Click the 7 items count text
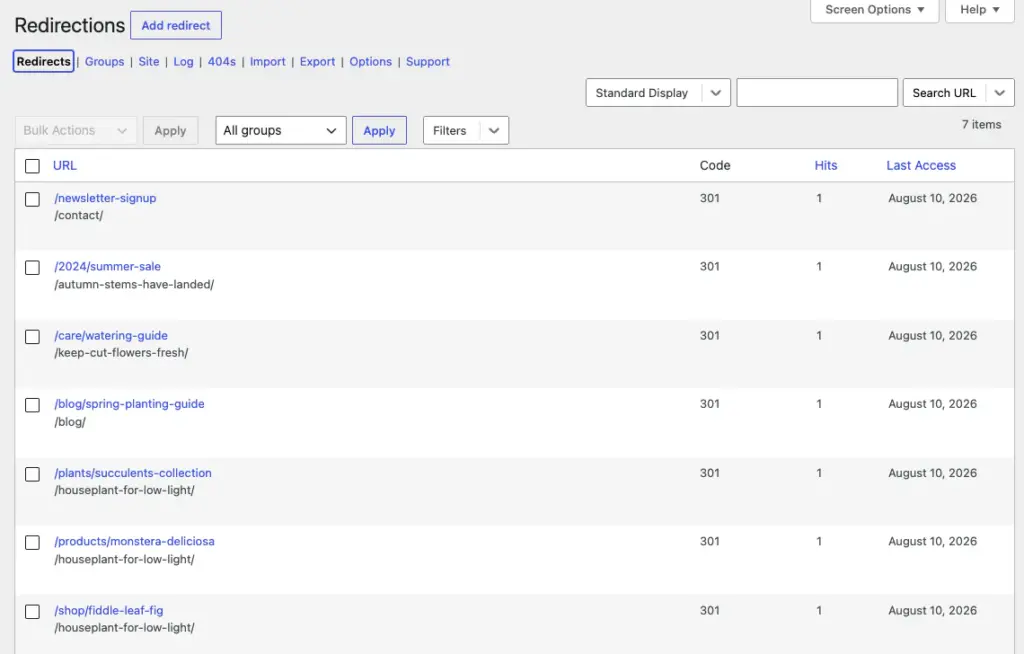 pyautogui.click(x=981, y=124)
